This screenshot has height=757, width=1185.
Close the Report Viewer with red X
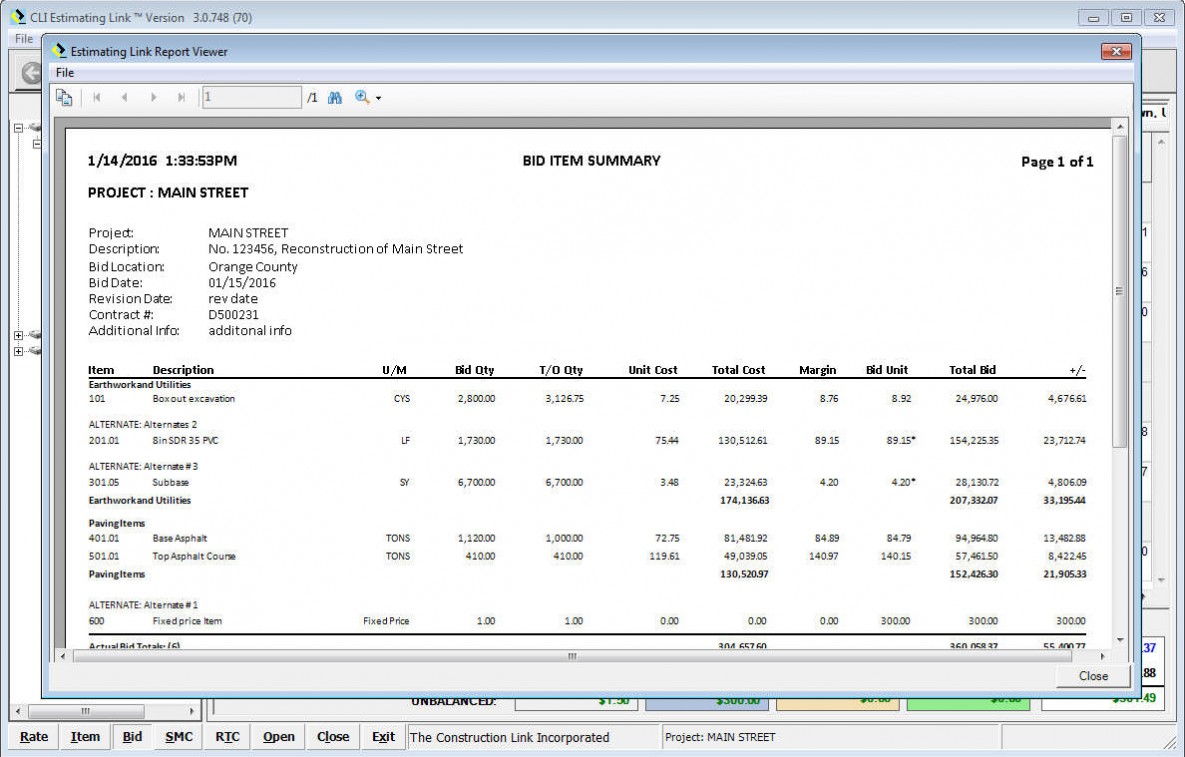click(1115, 51)
